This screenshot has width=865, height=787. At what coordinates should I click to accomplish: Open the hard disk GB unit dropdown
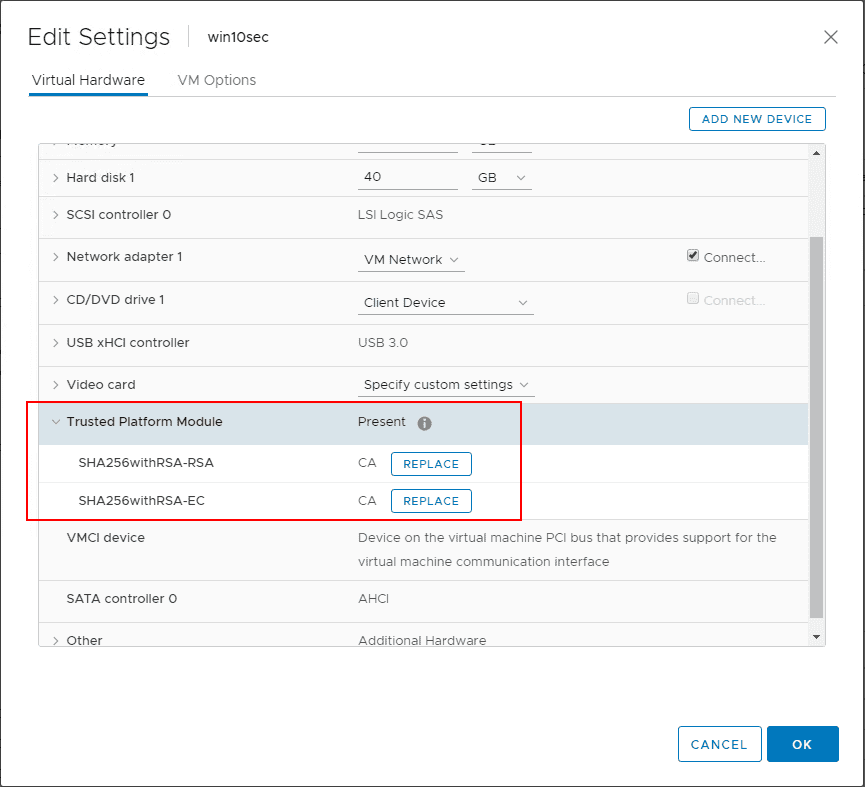pos(500,178)
